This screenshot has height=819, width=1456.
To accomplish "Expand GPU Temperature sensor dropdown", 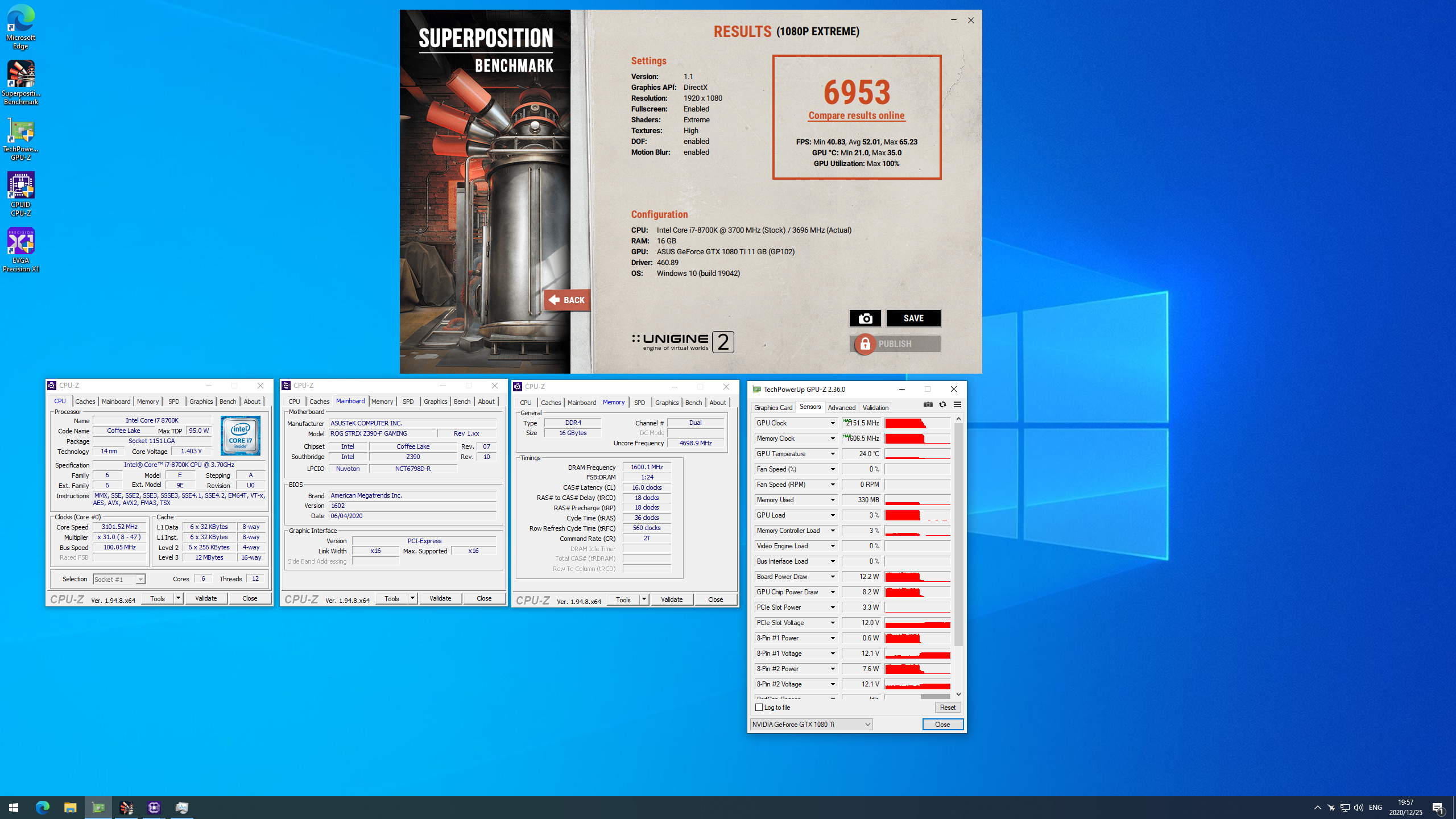I will click(x=833, y=453).
